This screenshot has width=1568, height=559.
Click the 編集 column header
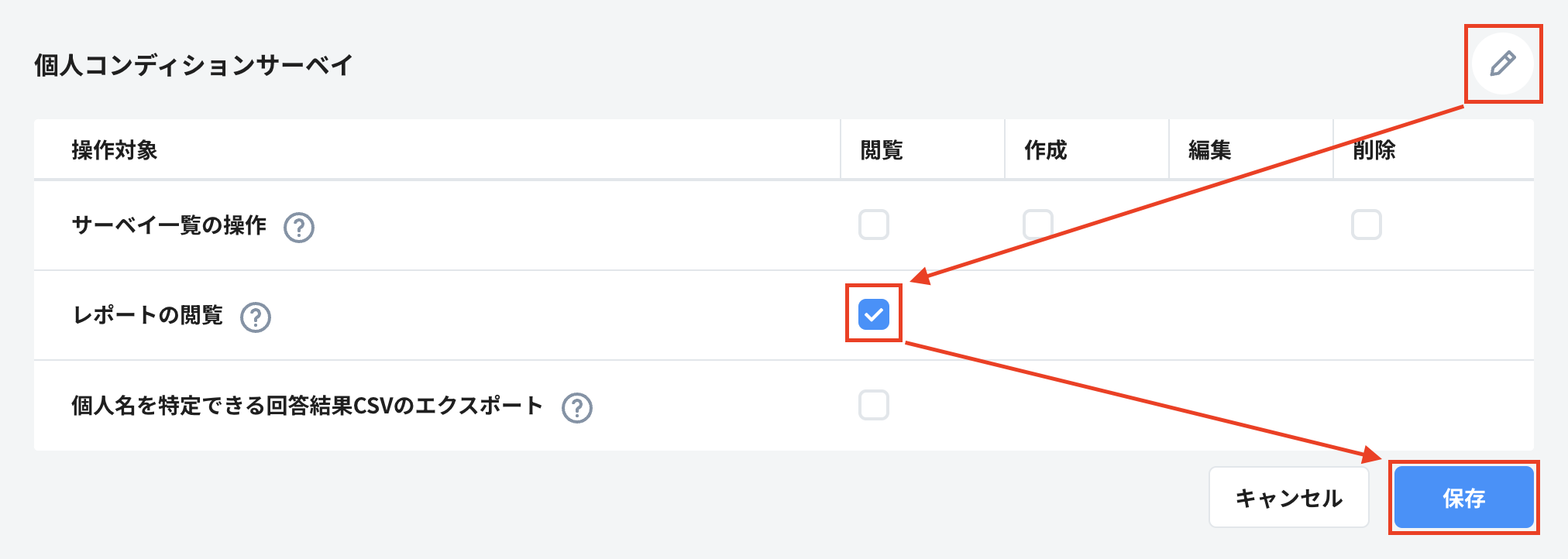pyautogui.click(x=1210, y=150)
